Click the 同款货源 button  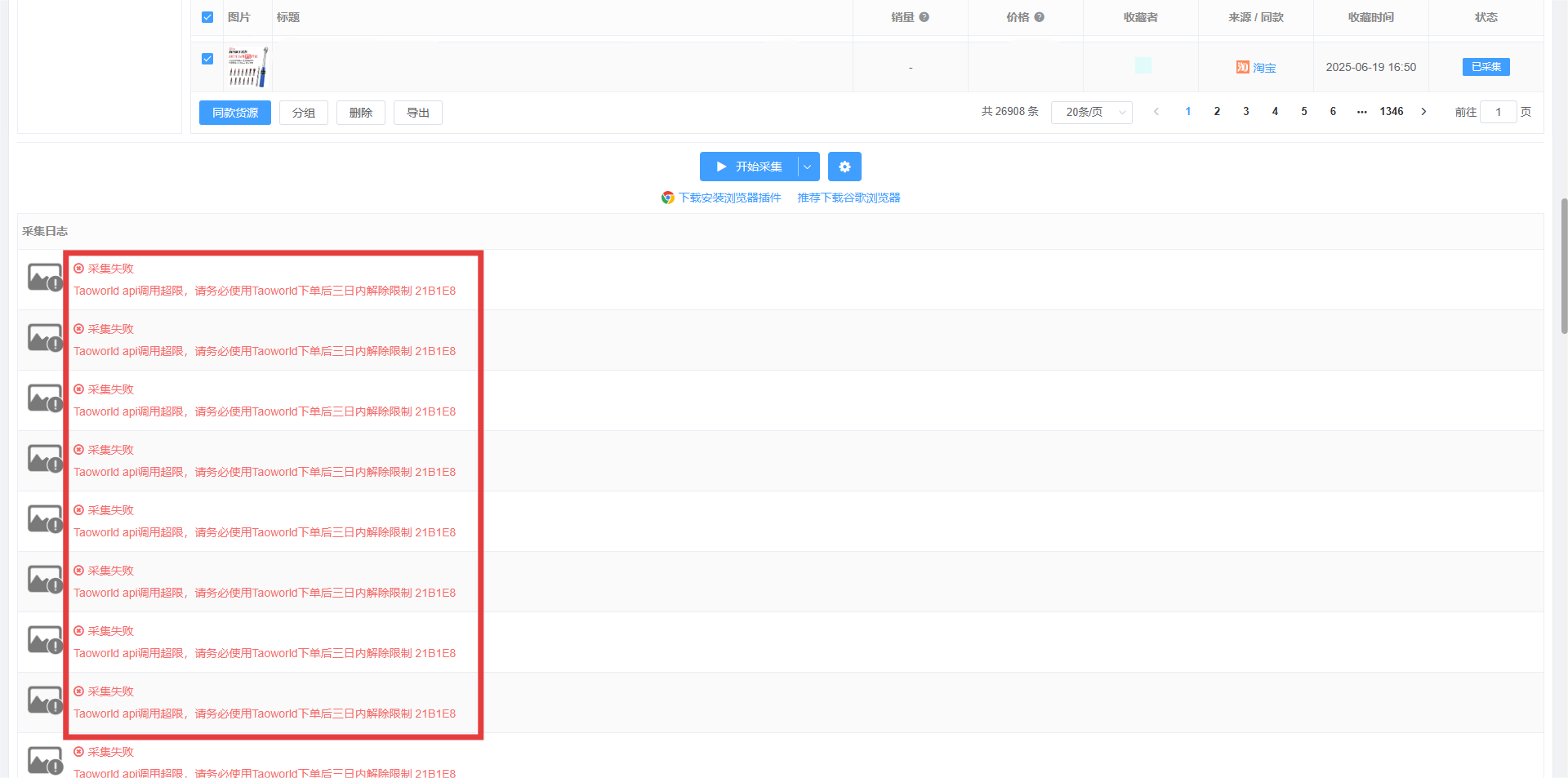pyautogui.click(x=235, y=113)
